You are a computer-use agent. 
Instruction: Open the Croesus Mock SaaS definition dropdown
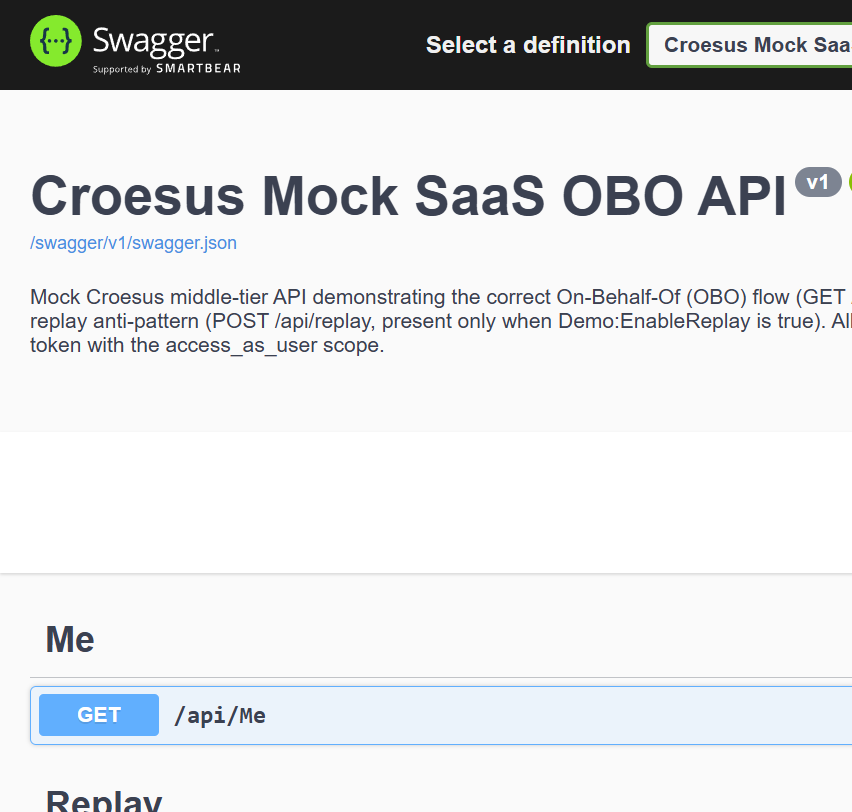(x=750, y=45)
